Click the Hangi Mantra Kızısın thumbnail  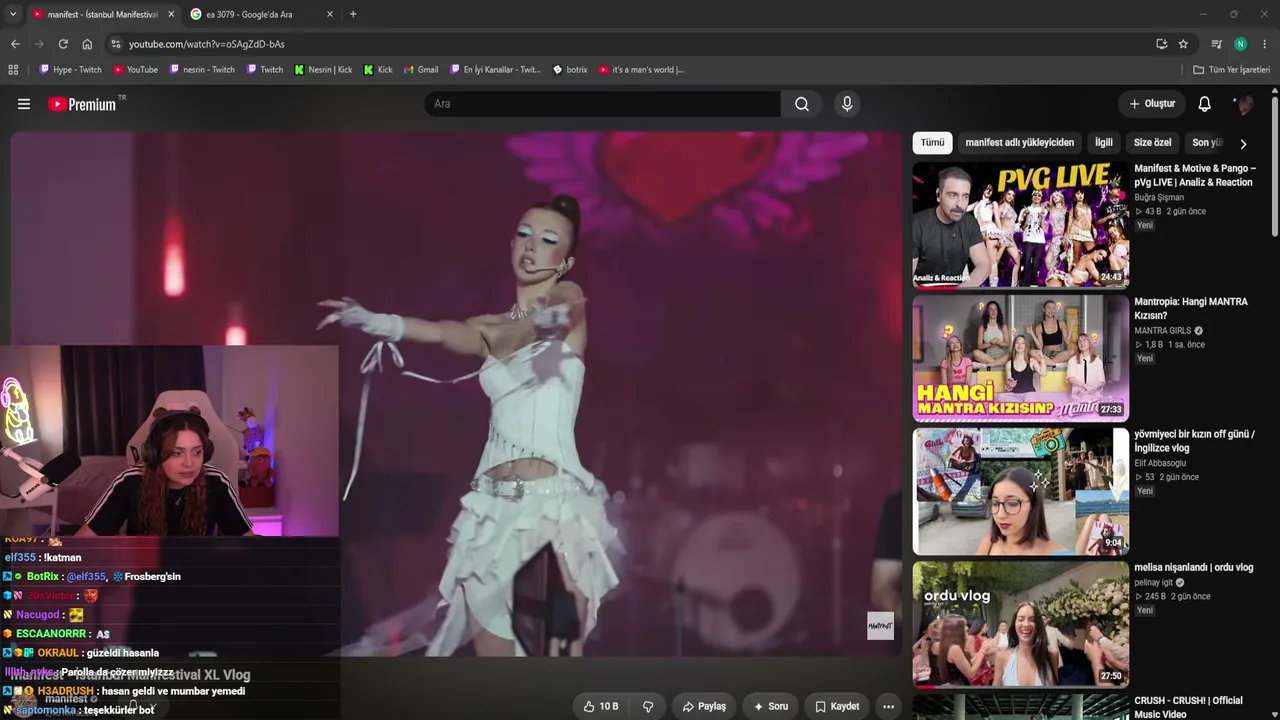click(x=1020, y=358)
